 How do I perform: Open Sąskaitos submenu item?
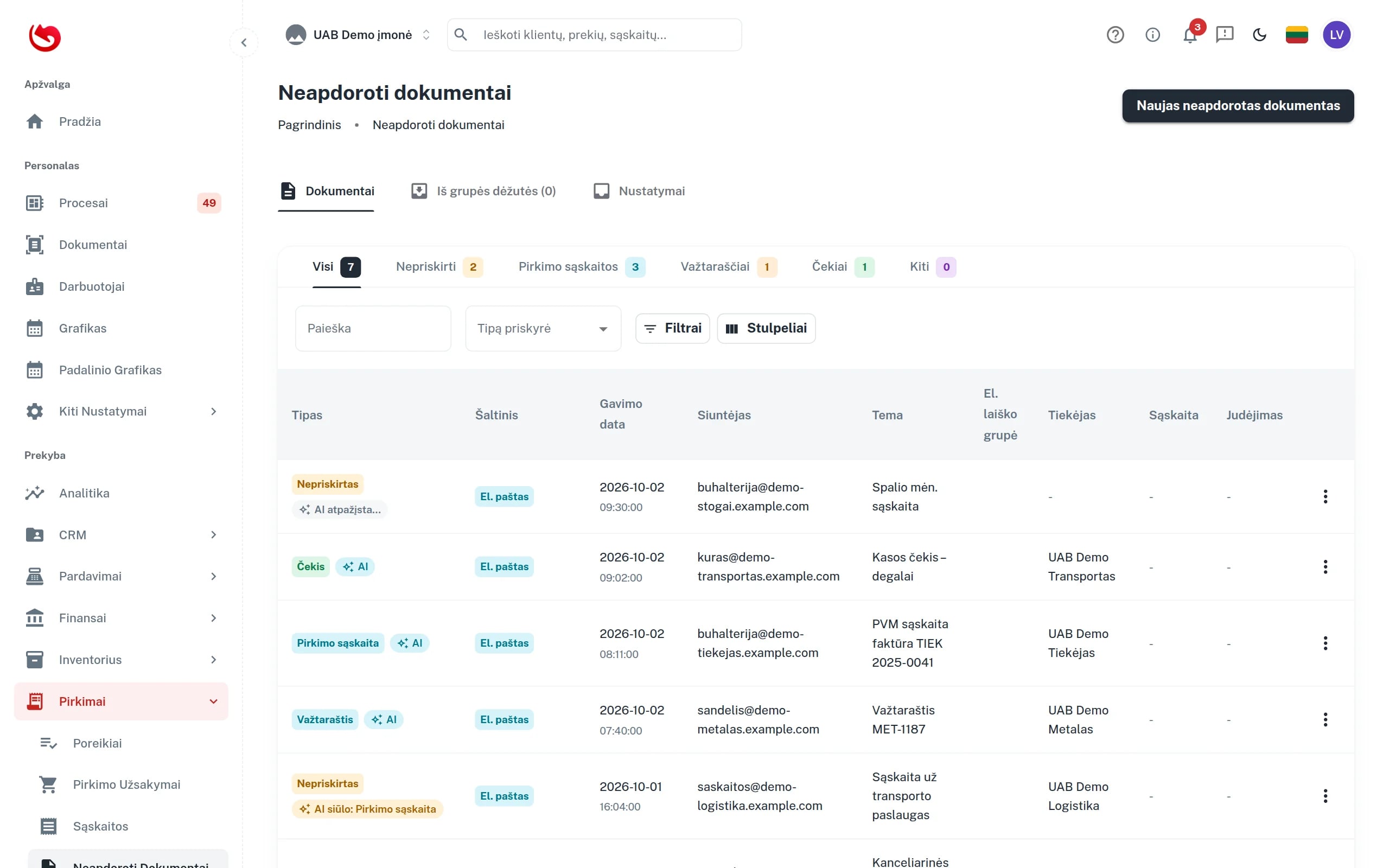click(x=128, y=826)
